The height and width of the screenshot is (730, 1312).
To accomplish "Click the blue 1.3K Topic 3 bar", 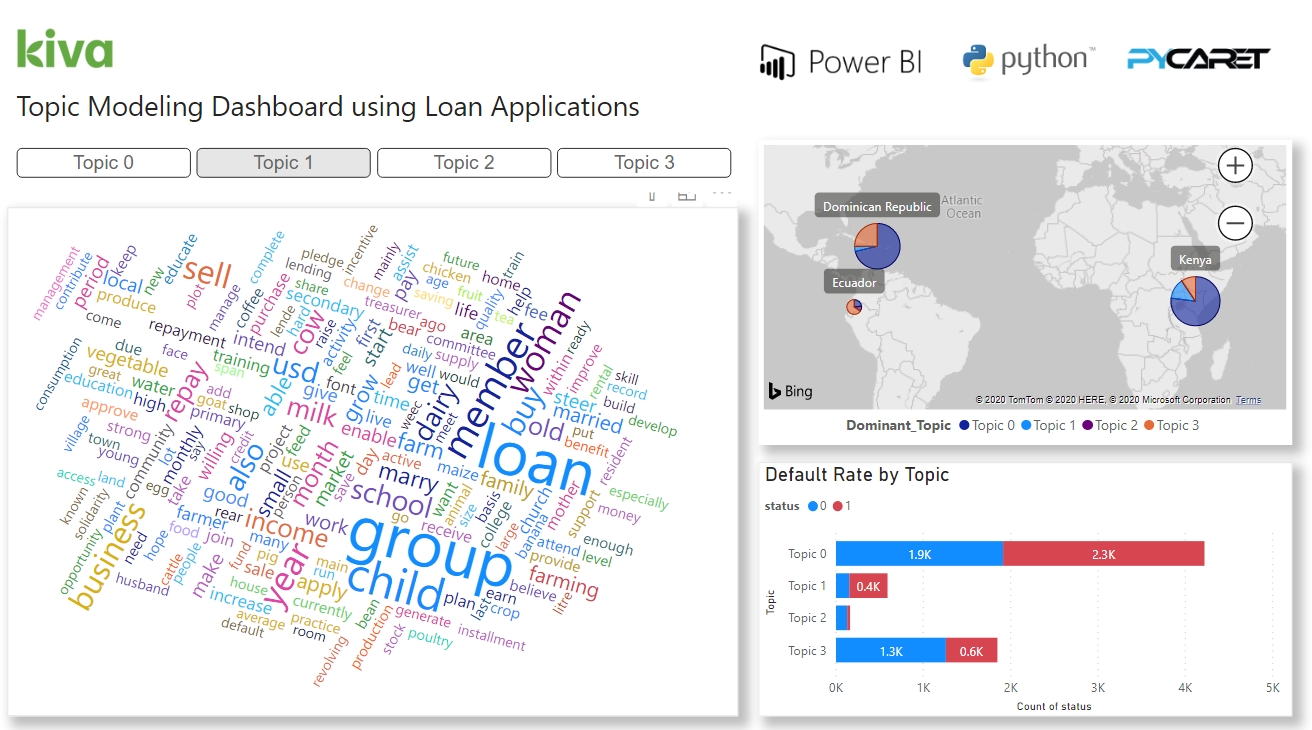I will coord(890,651).
